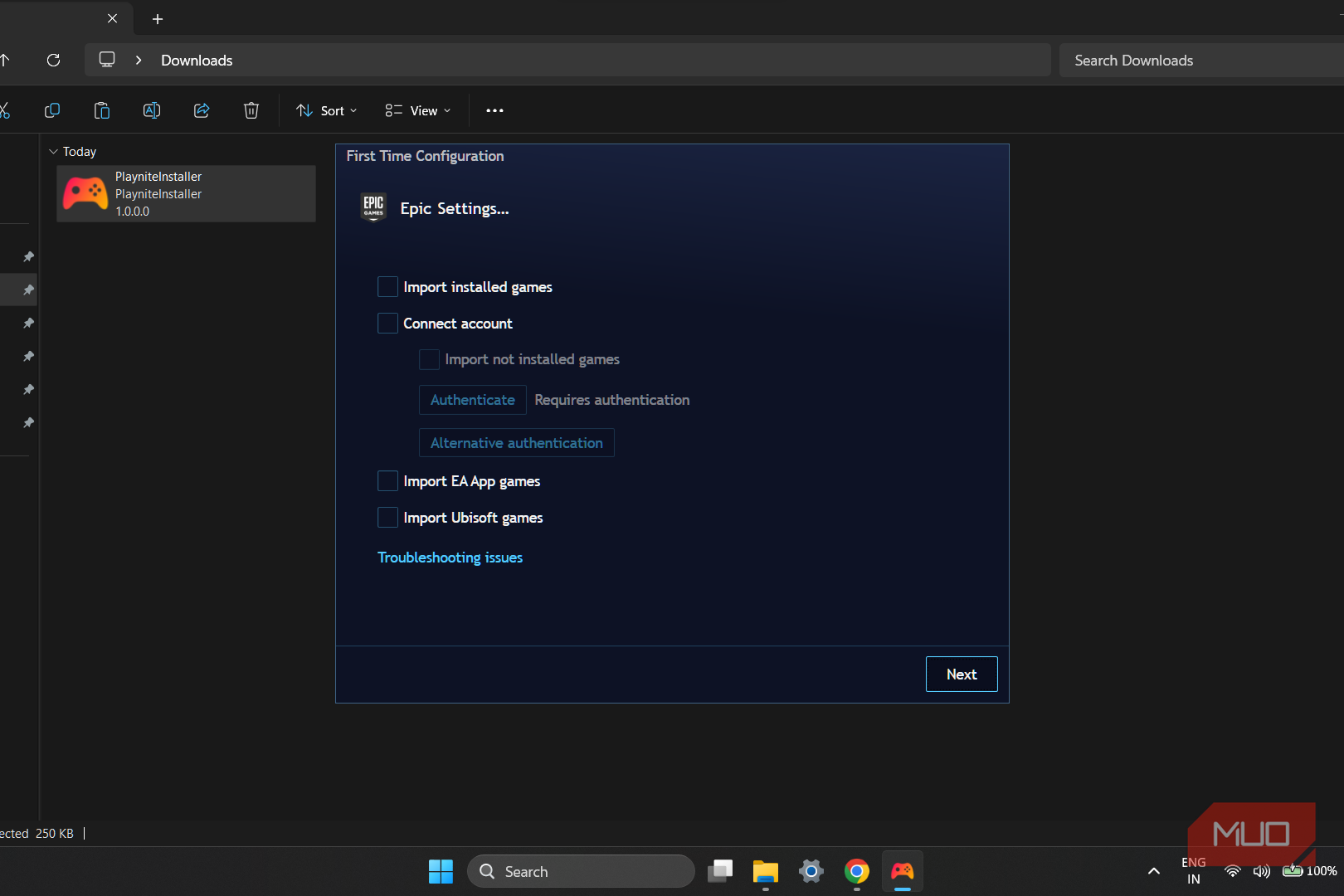Expand the breadcrumb chevron before Downloads
1344x896 pixels.
point(139,60)
